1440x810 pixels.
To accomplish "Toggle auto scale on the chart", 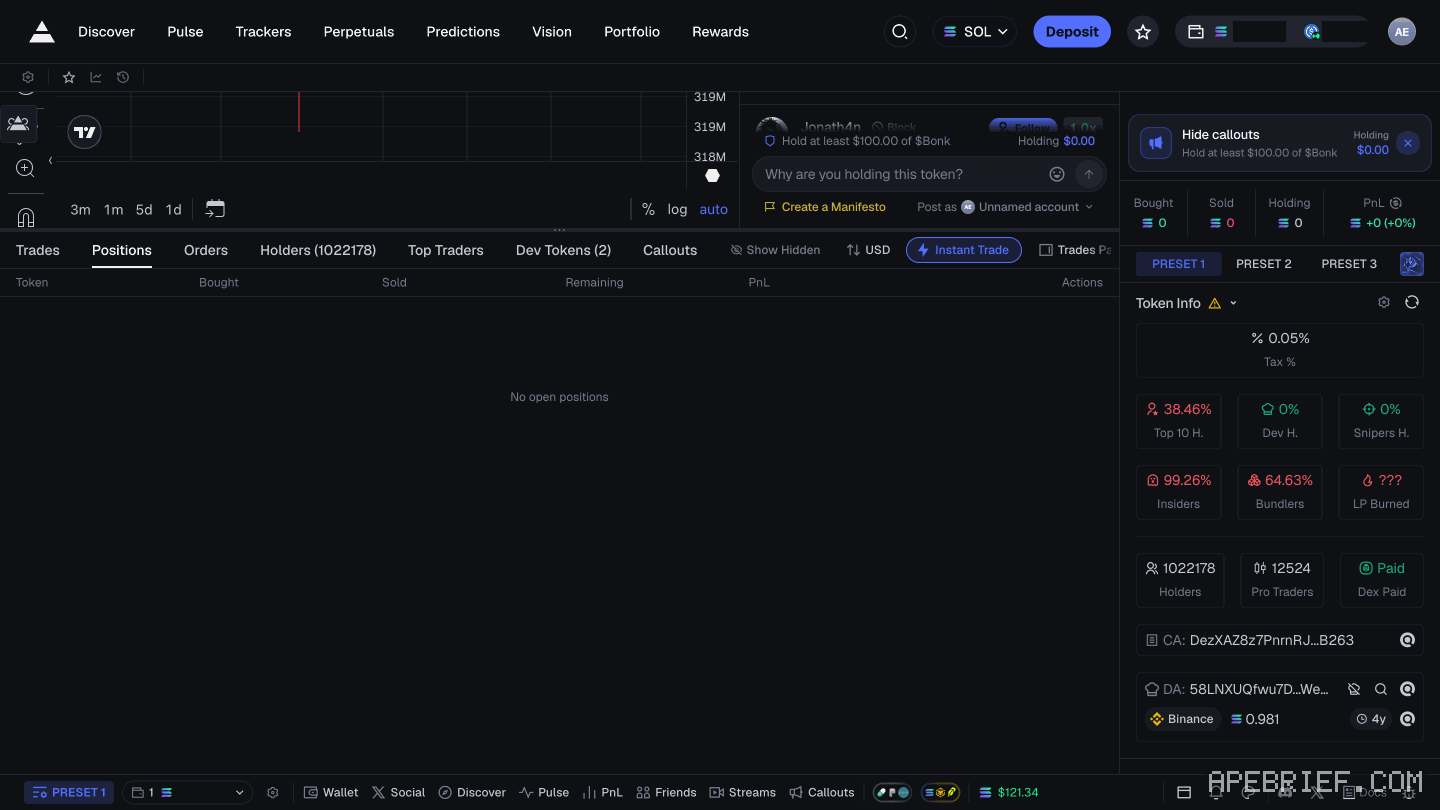I will [714, 209].
